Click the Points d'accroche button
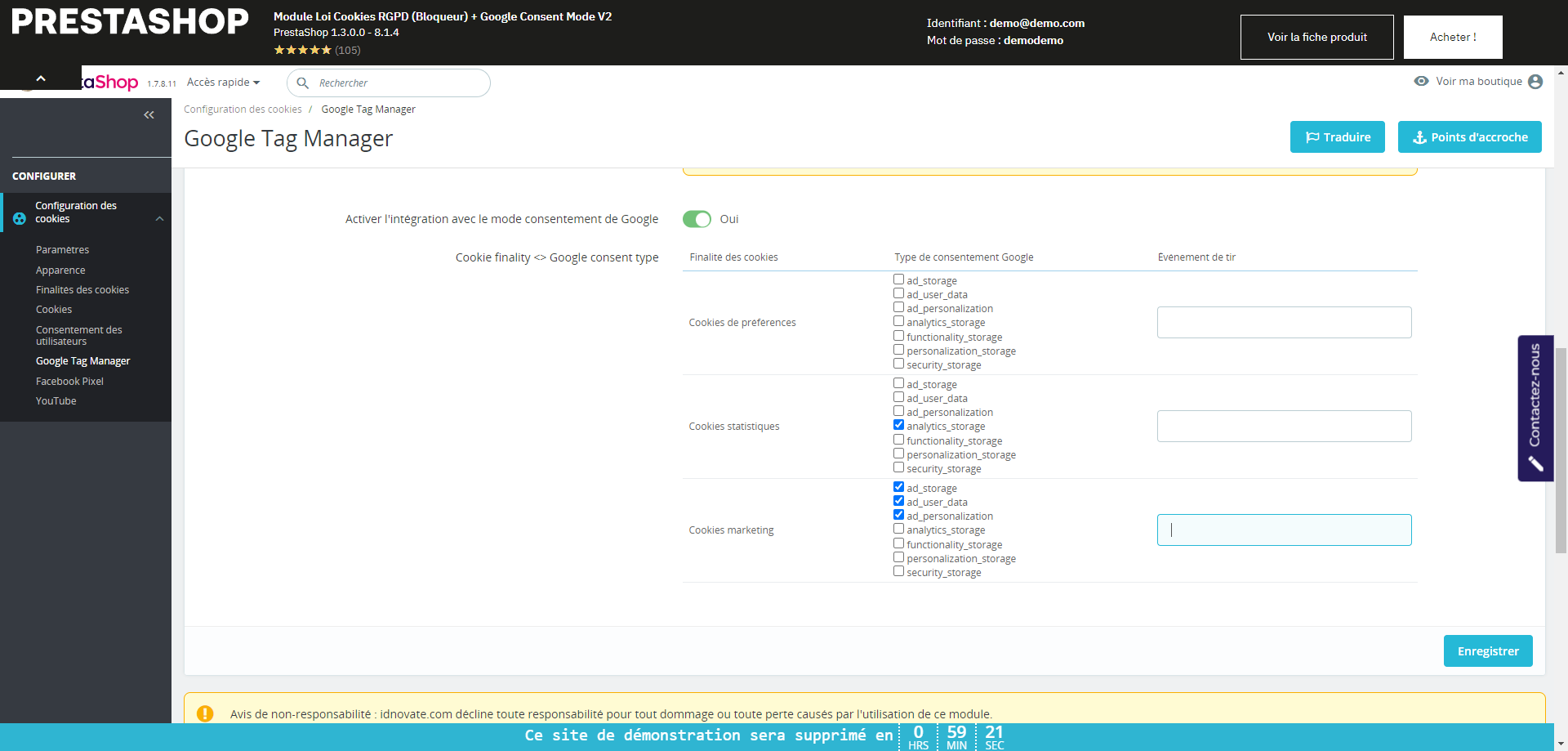 click(x=1470, y=137)
